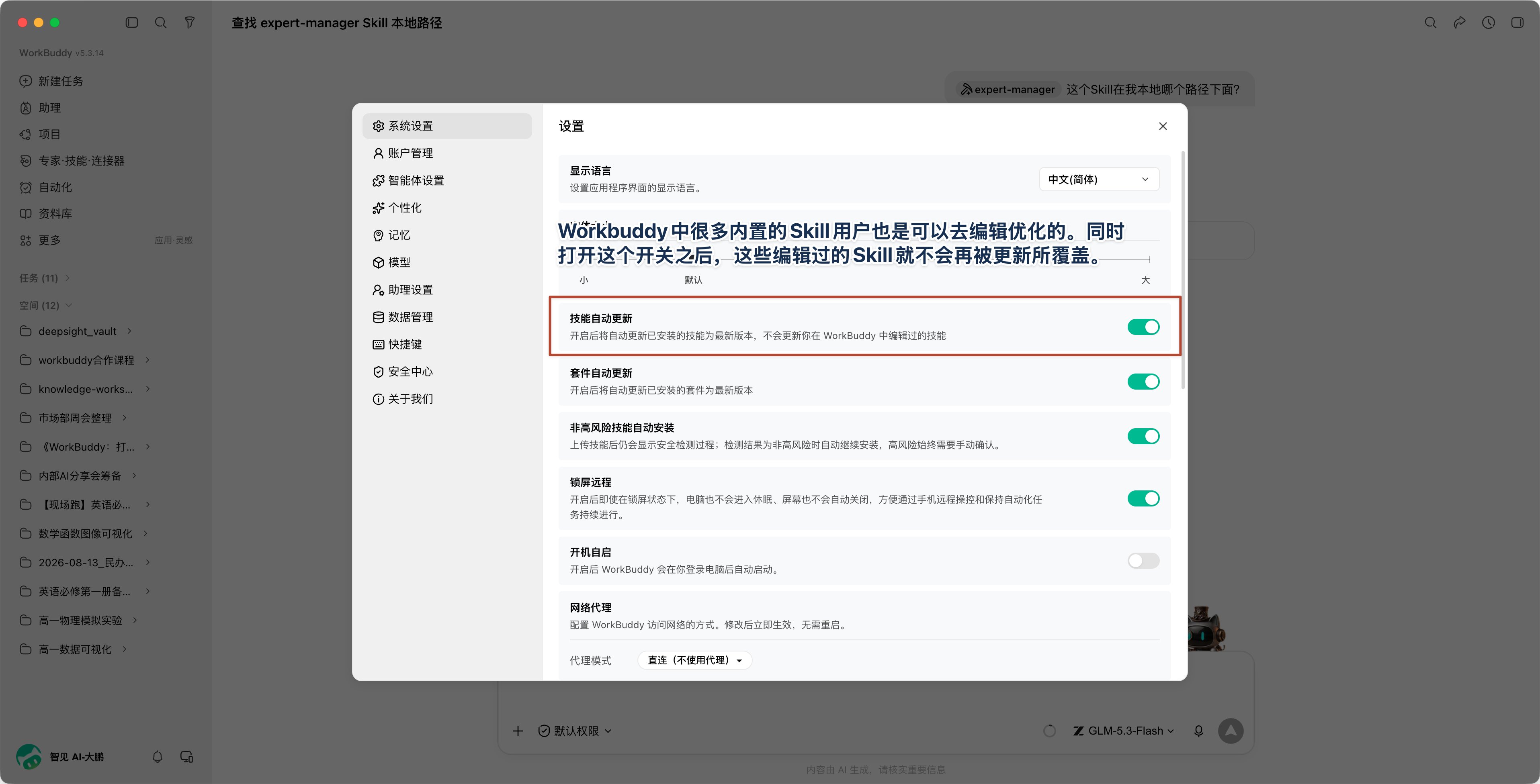Open the 代理模式 dropdown
The height and width of the screenshot is (784, 1540).
click(x=695, y=660)
